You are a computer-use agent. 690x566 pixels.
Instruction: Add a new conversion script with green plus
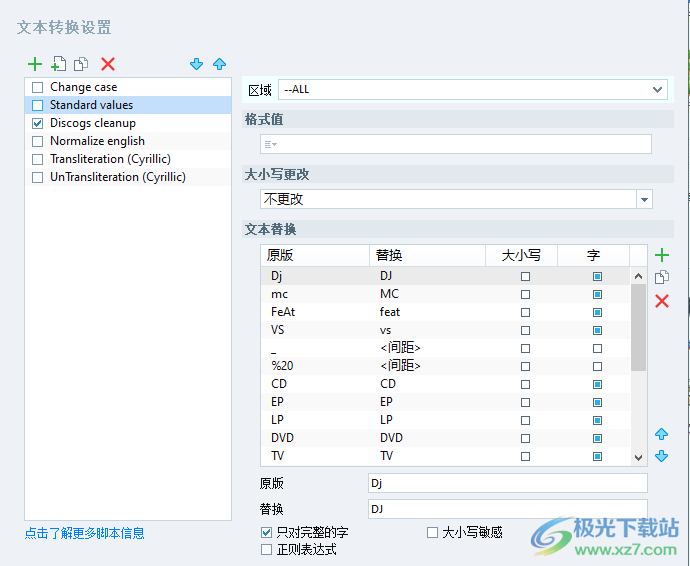[x=35, y=64]
